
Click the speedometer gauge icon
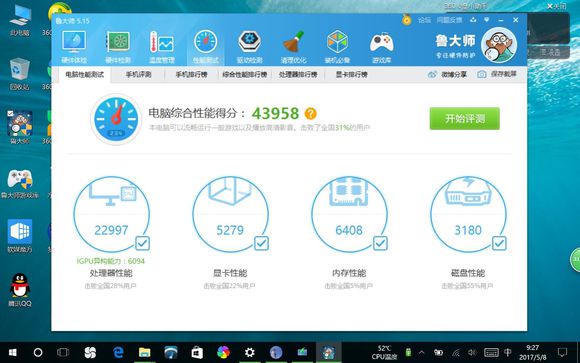click(116, 119)
